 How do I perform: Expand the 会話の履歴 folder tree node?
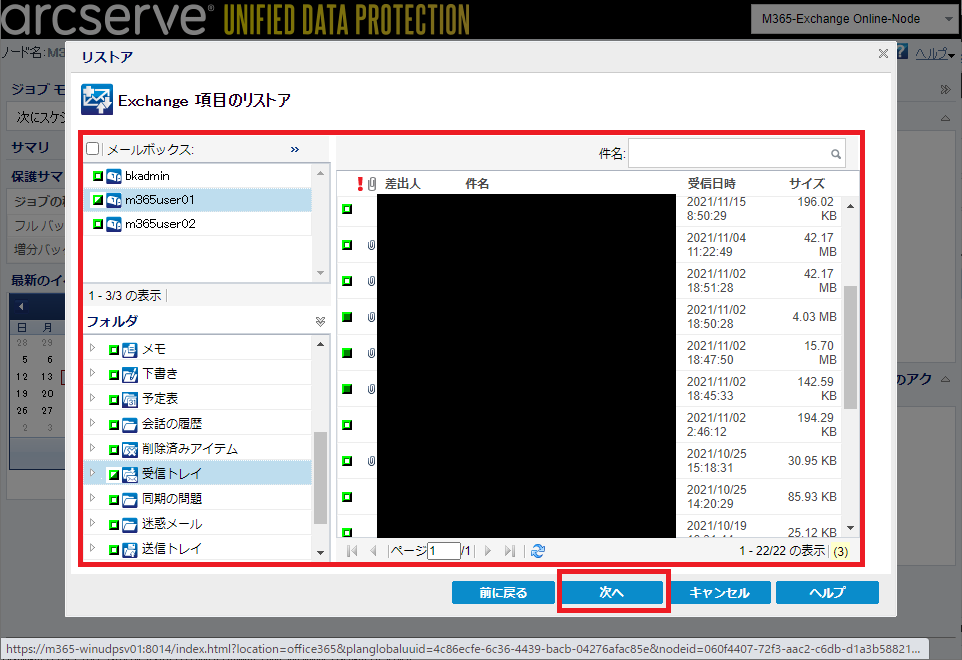(93, 423)
